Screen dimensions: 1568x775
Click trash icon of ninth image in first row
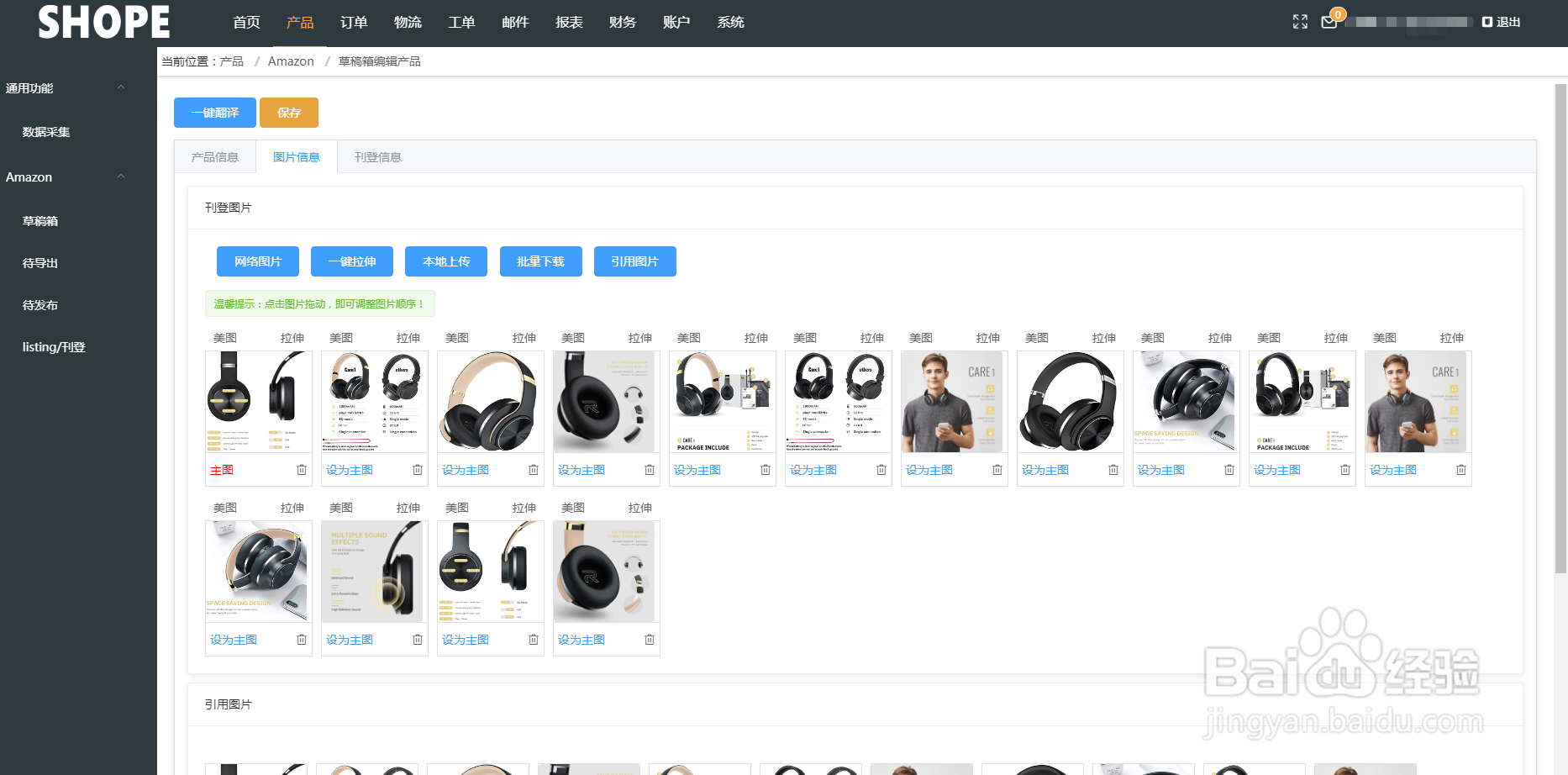1229,470
